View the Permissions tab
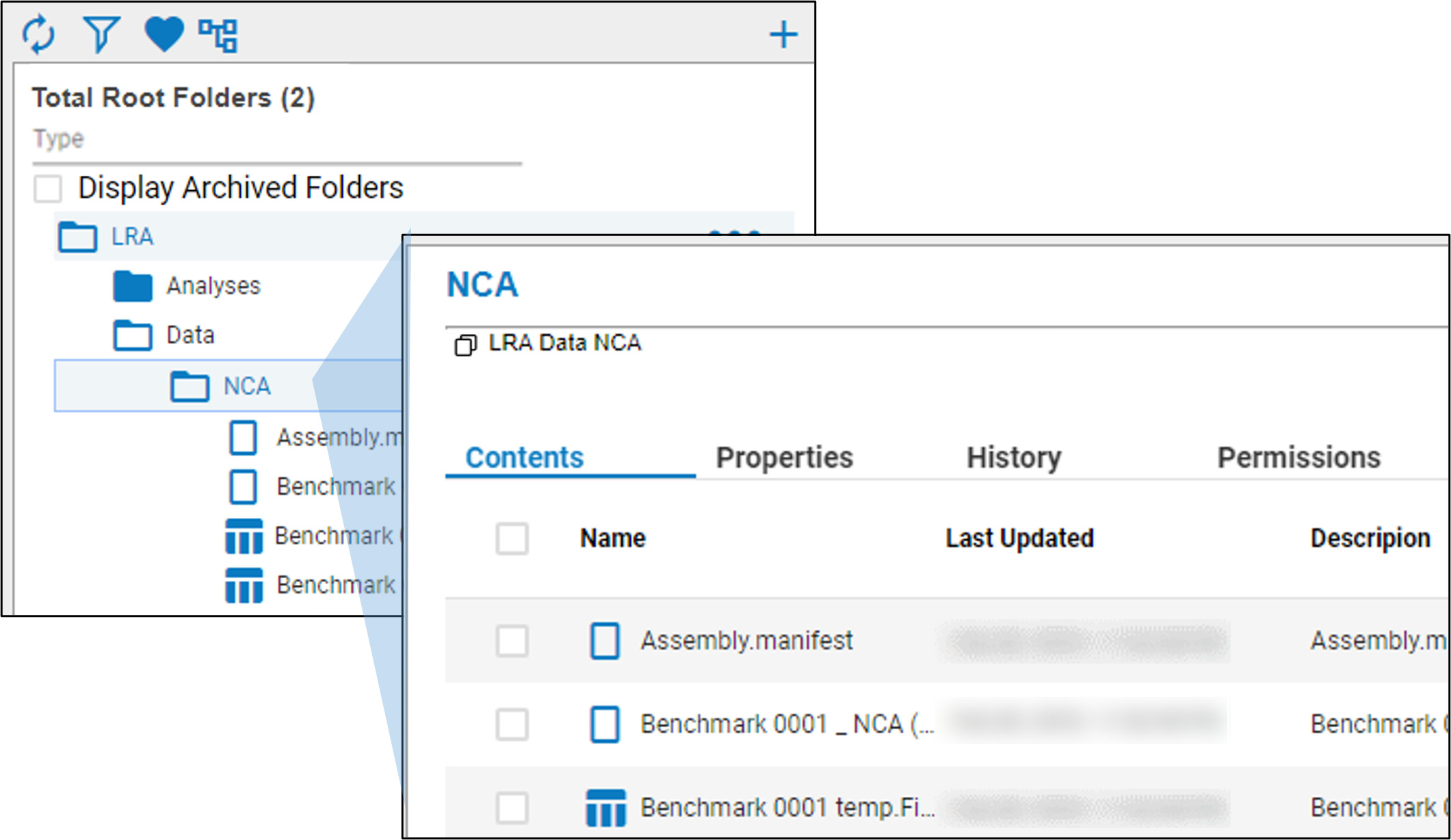Image resolution: width=1451 pixels, height=840 pixels. click(1299, 457)
